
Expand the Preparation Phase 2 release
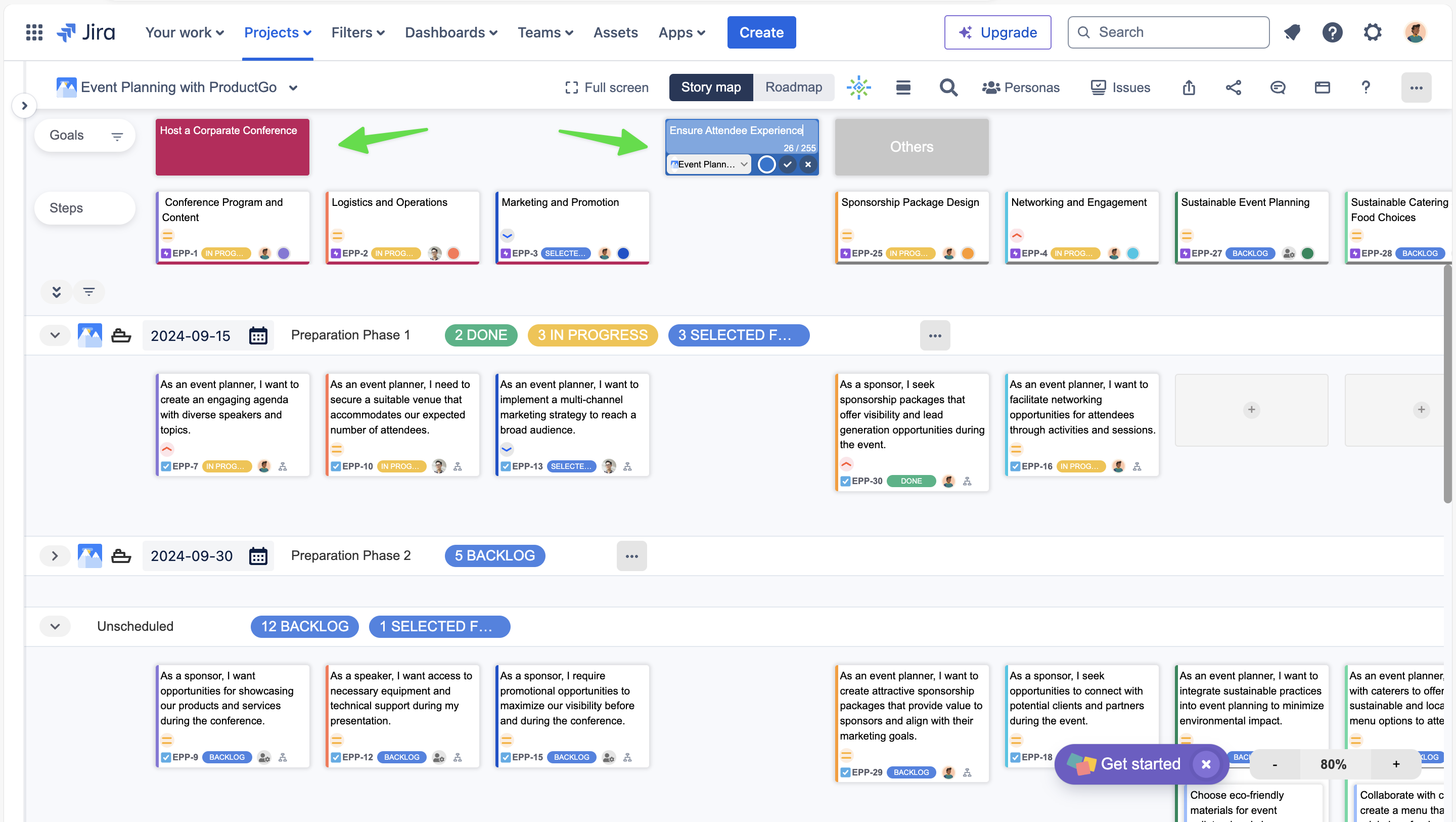[55, 555]
